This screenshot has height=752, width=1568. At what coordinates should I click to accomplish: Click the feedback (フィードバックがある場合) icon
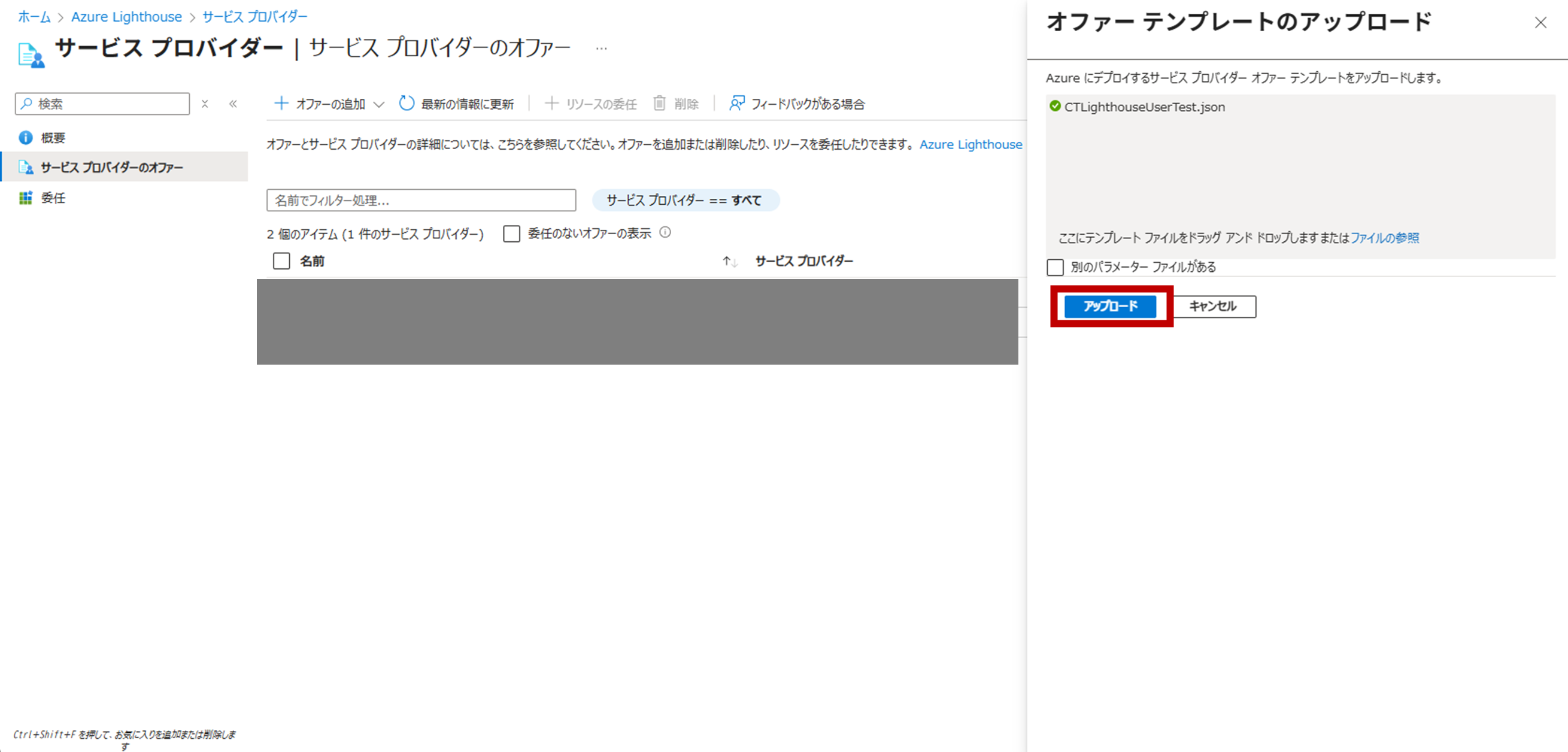coord(736,104)
